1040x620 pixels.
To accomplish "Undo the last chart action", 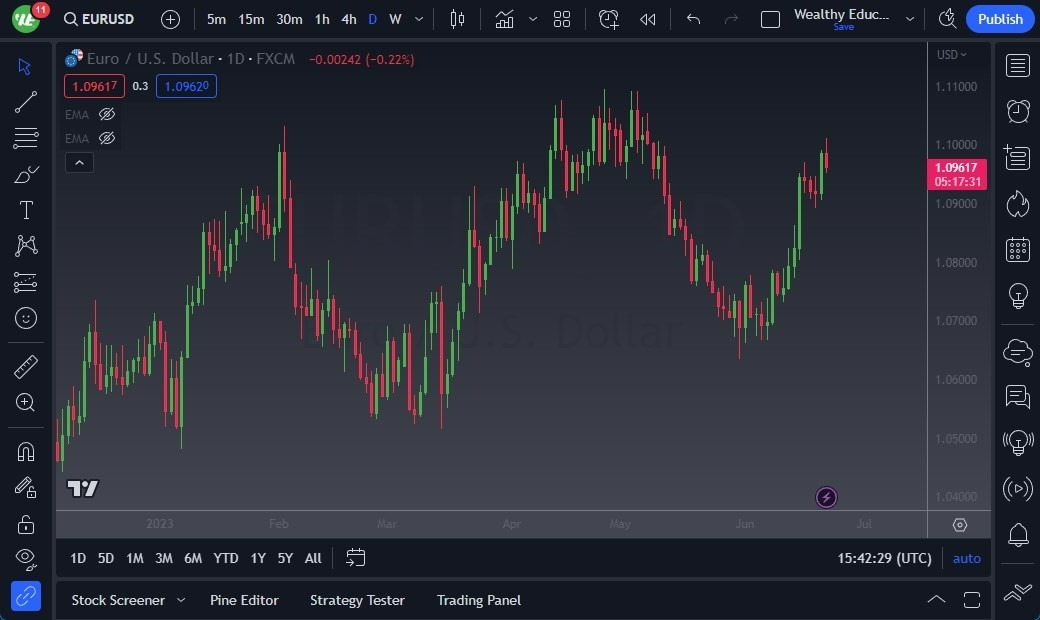I will 693,18.
